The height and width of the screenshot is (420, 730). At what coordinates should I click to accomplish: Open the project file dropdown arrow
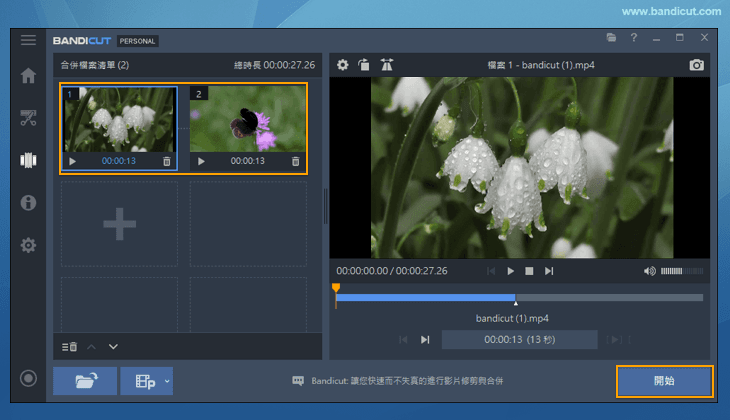(x=167, y=381)
